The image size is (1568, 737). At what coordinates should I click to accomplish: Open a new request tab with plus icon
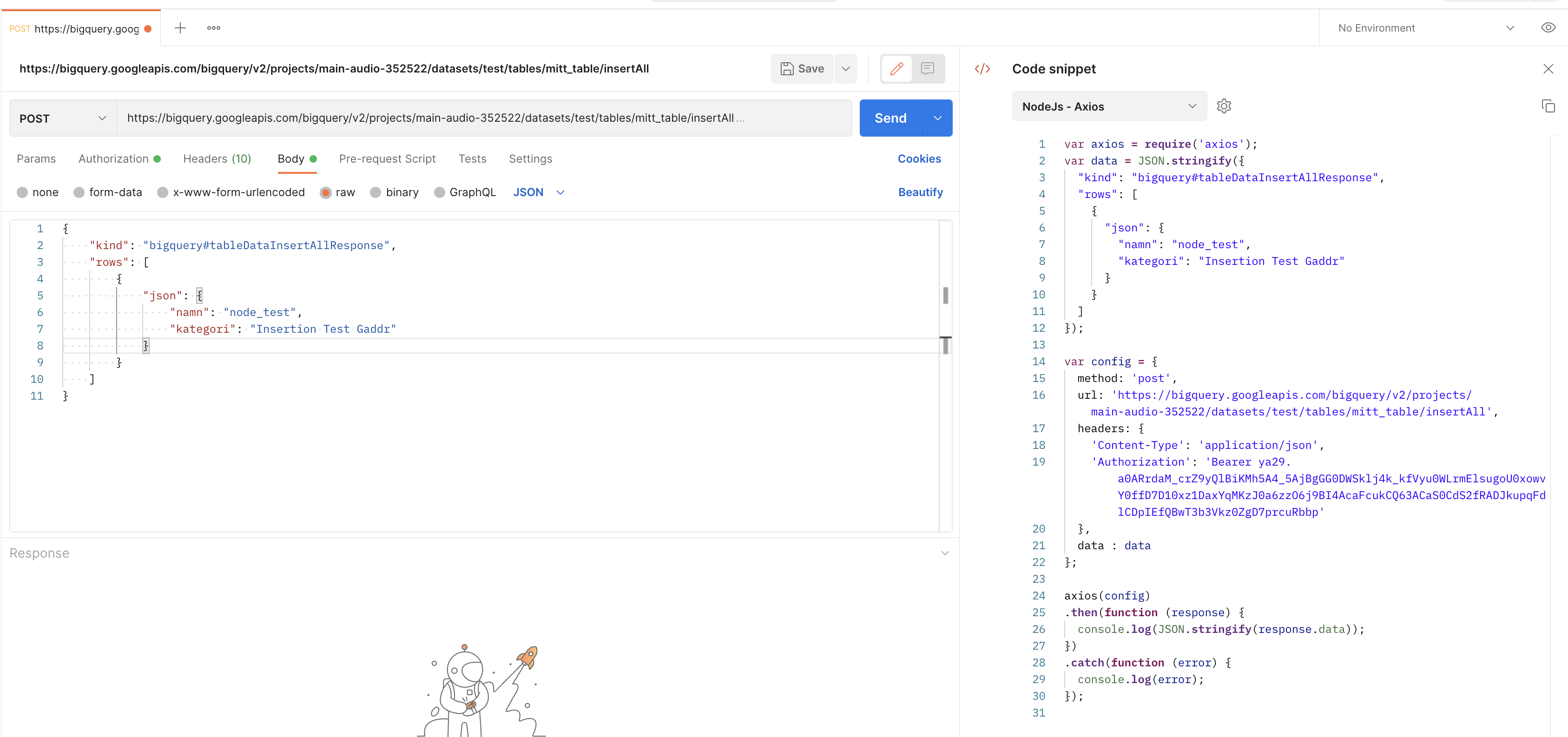[x=180, y=28]
